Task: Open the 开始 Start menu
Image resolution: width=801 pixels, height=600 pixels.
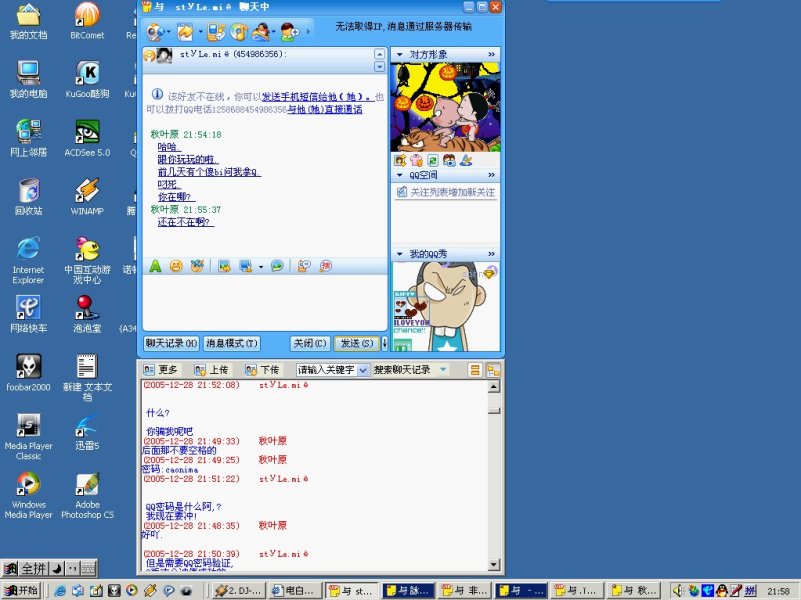Action: point(22,590)
